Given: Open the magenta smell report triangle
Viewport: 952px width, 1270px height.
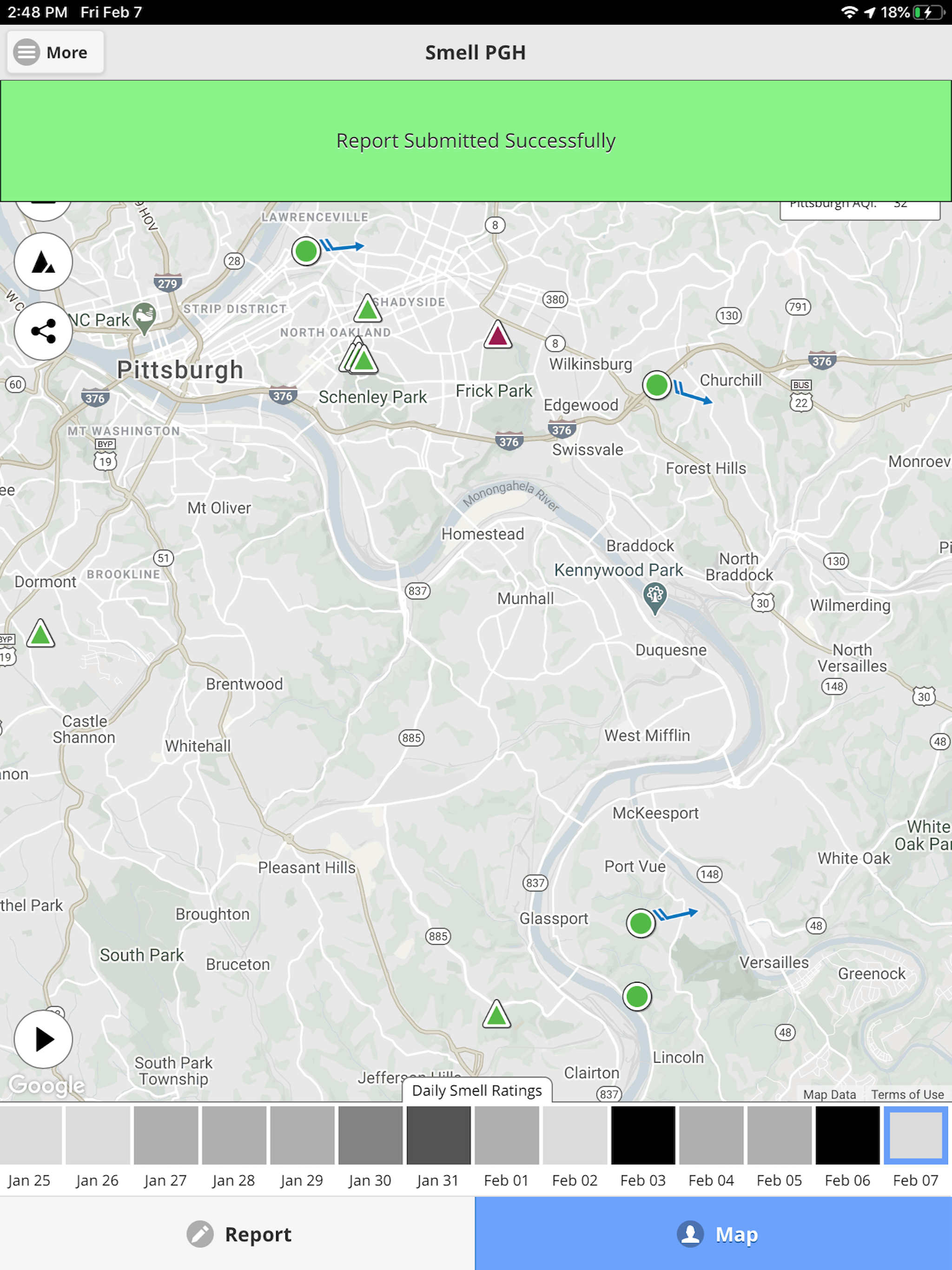Looking at the screenshot, I should 497,334.
